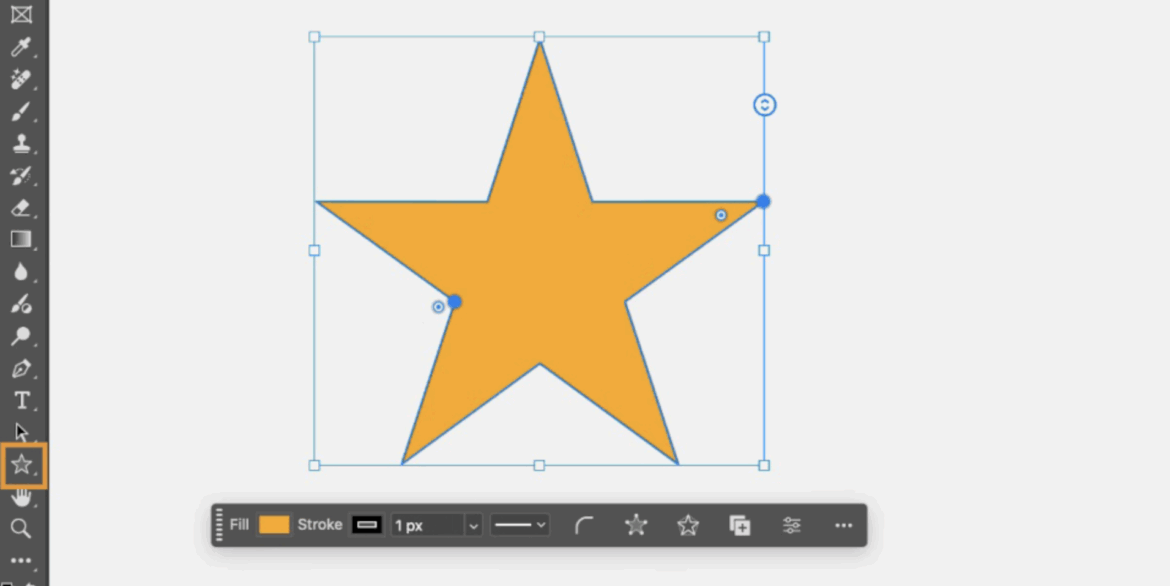Activate the Zoom magnifier tool

tap(20, 528)
